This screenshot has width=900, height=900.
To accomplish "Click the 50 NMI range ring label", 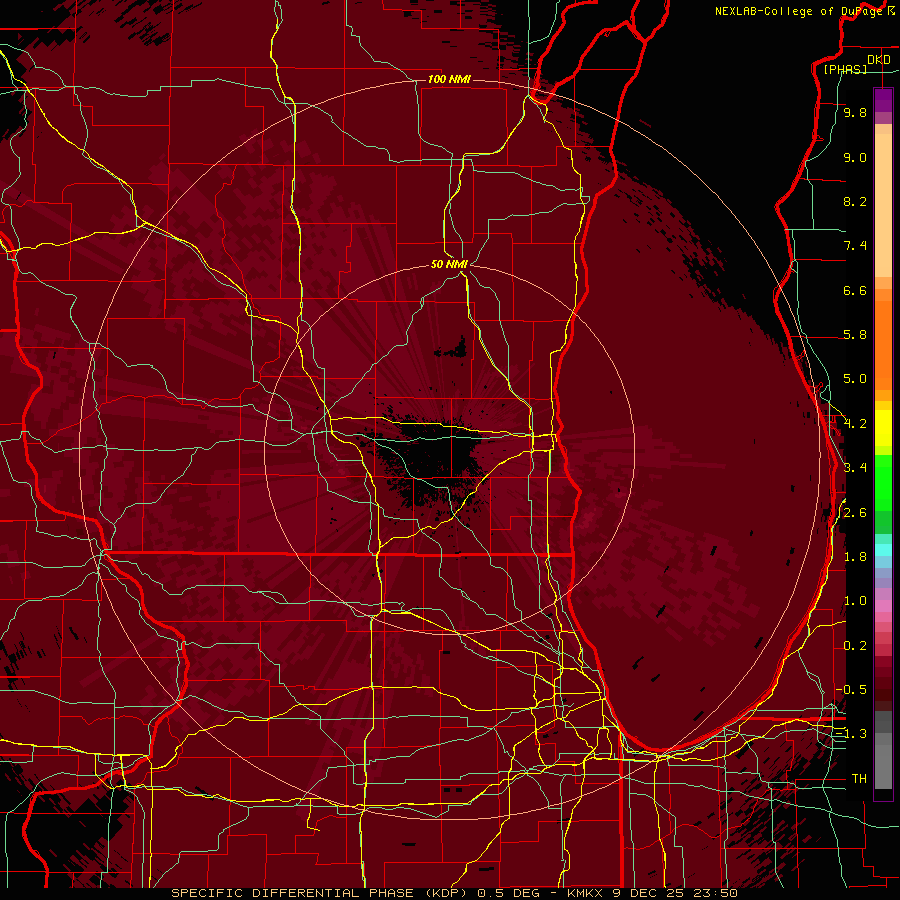I will pos(449,264).
